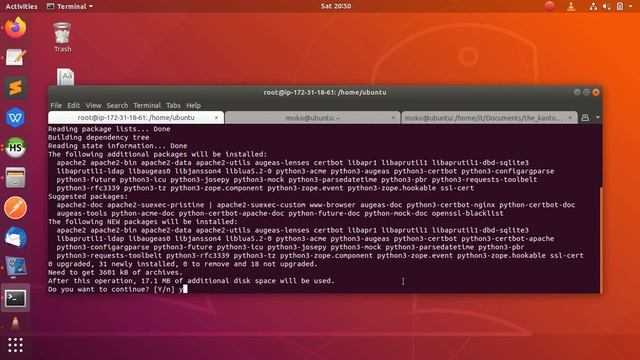Image resolution: width=640 pixels, height=360 pixels.
Task: Click the 'Suggested packages:' line
Action: 88,196
